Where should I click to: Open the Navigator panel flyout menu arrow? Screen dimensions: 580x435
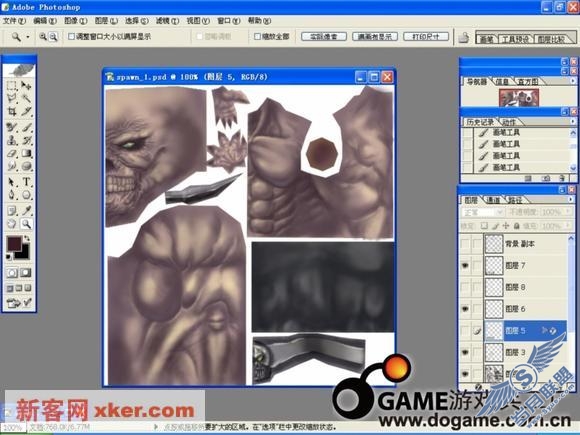[x=572, y=81]
